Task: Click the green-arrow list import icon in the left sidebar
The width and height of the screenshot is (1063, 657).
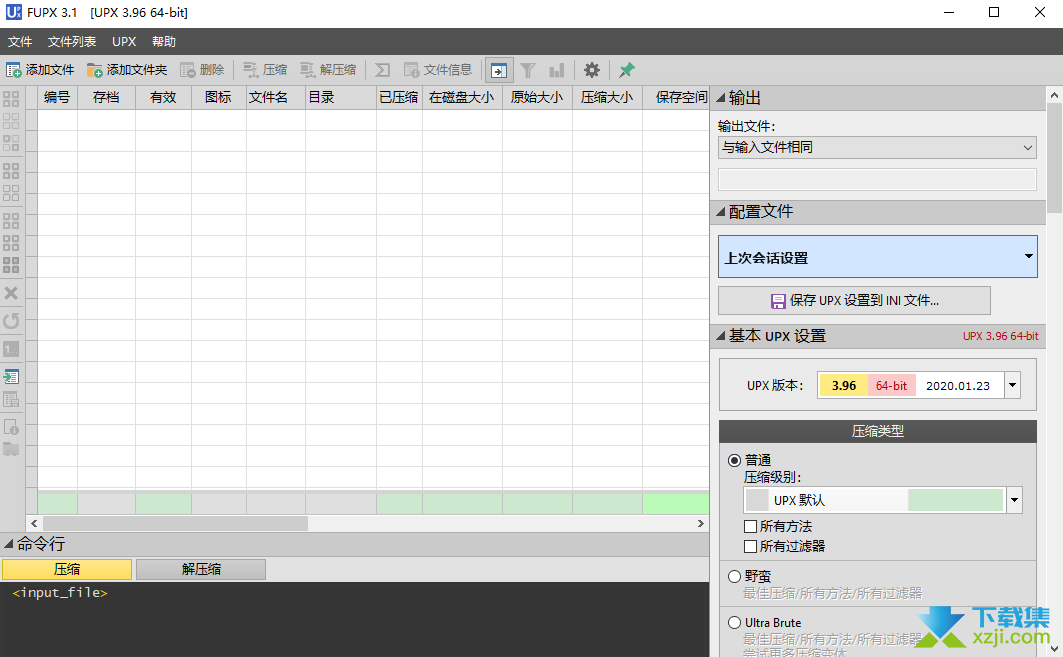Action: click(11, 377)
